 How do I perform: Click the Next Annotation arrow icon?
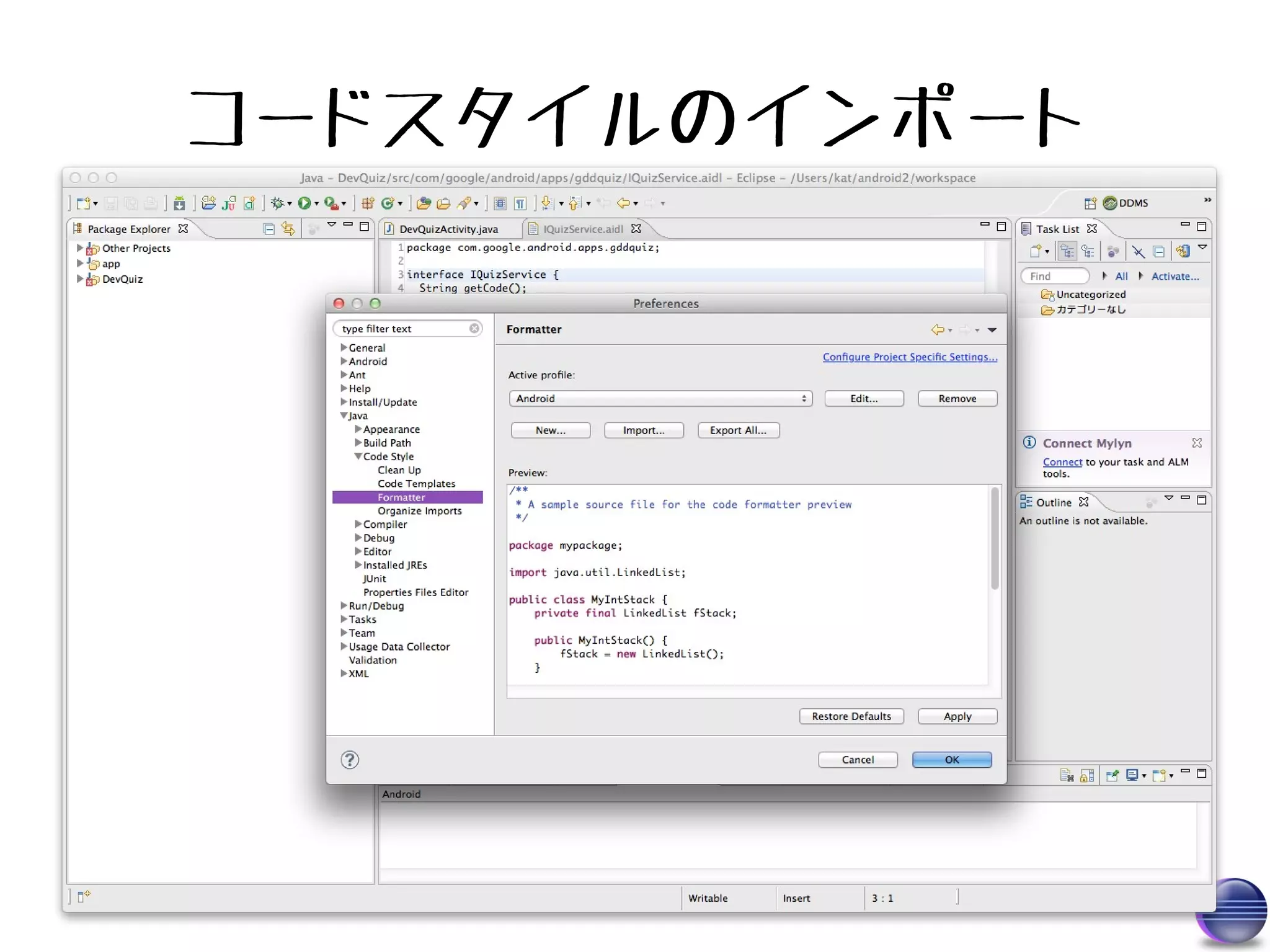click(x=547, y=203)
